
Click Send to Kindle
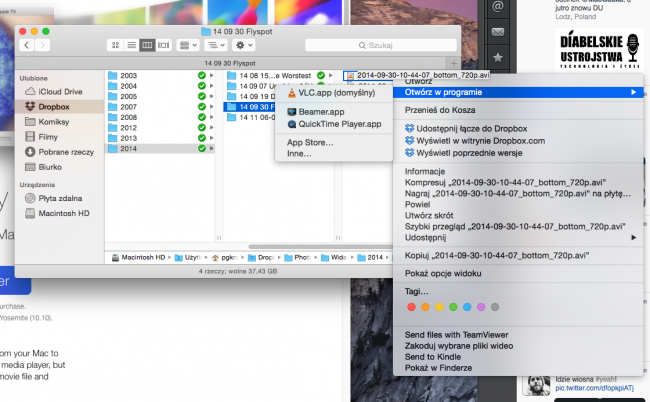[433, 357]
